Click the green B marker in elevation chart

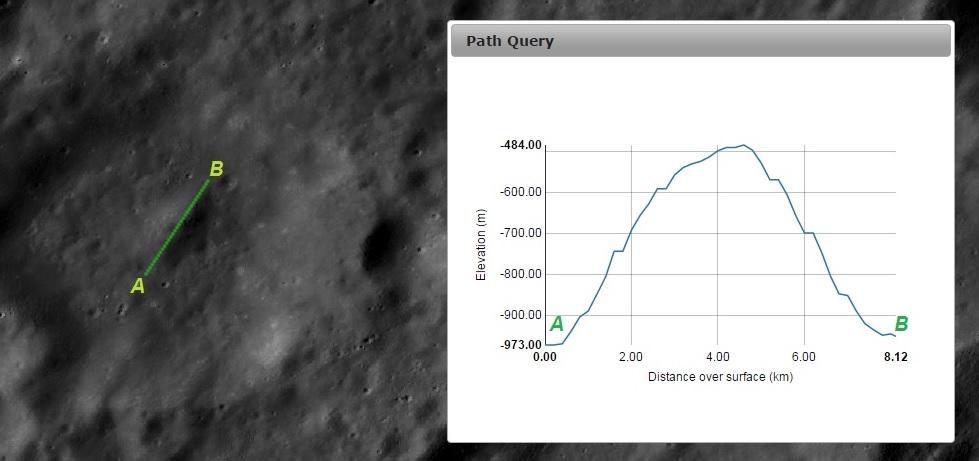click(901, 324)
